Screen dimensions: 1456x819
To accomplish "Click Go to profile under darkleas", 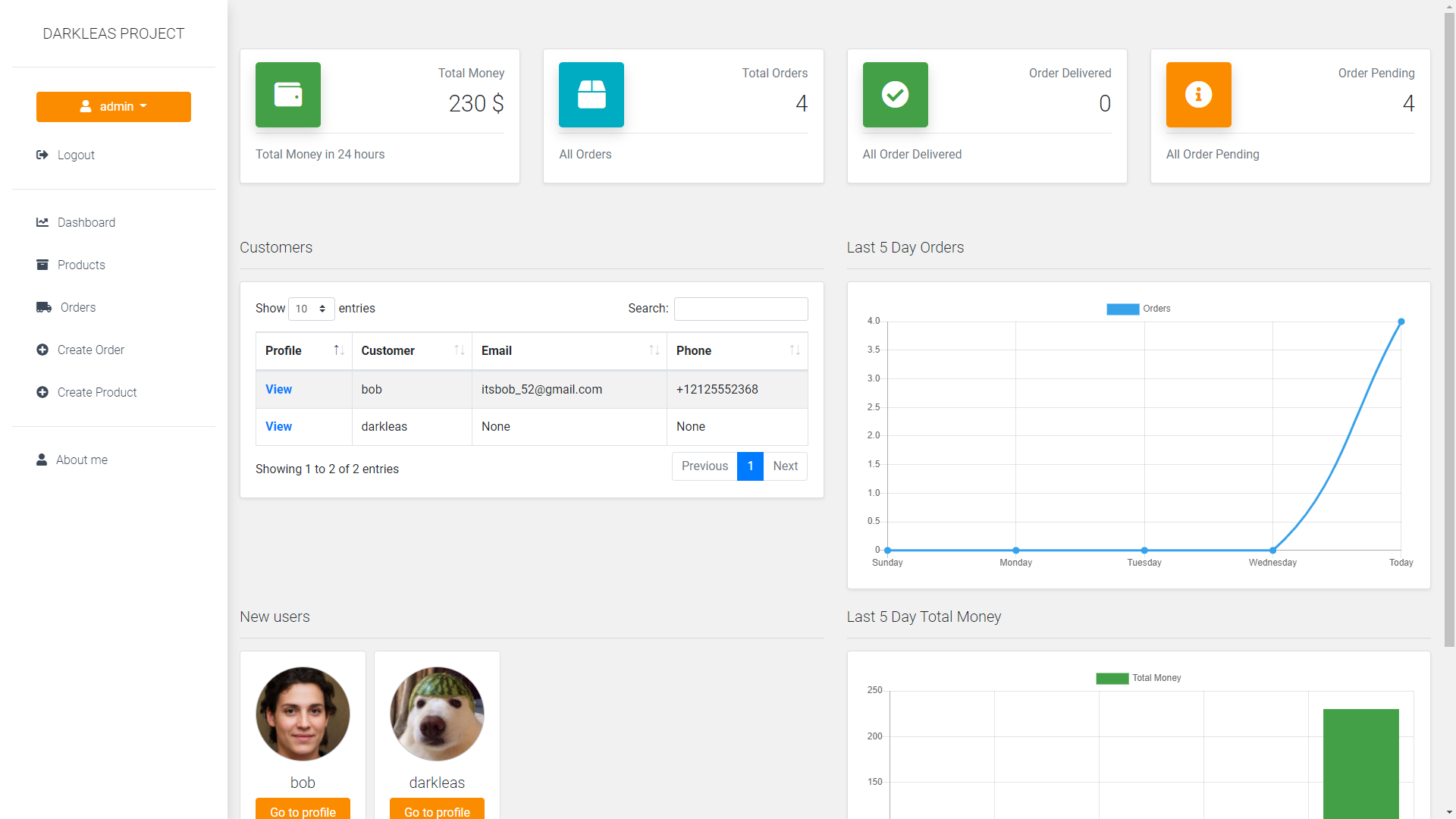I will [437, 811].
